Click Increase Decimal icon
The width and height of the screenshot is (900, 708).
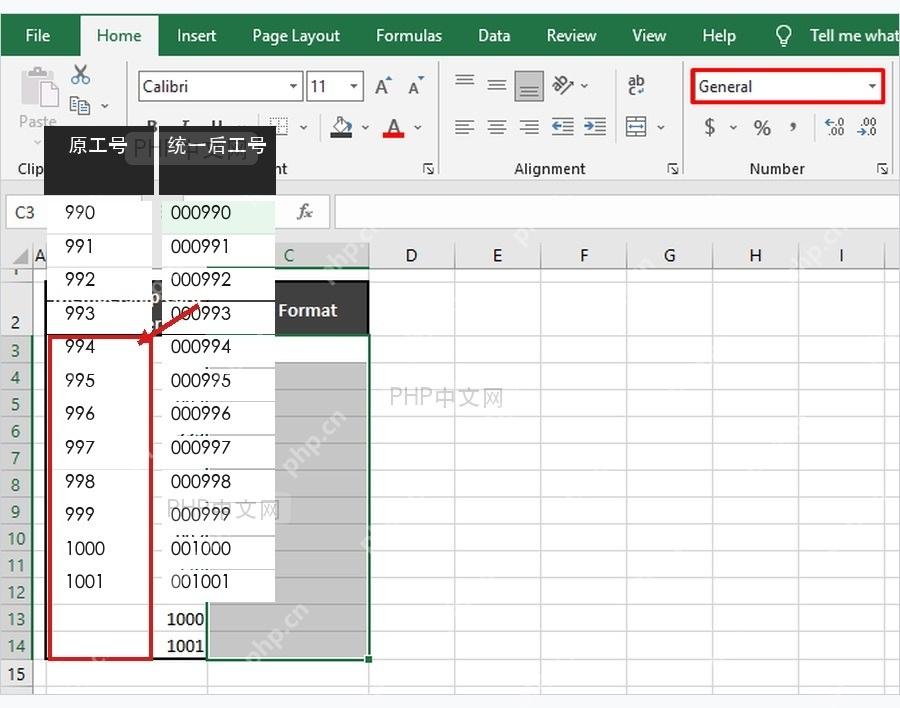coord(834,126)
